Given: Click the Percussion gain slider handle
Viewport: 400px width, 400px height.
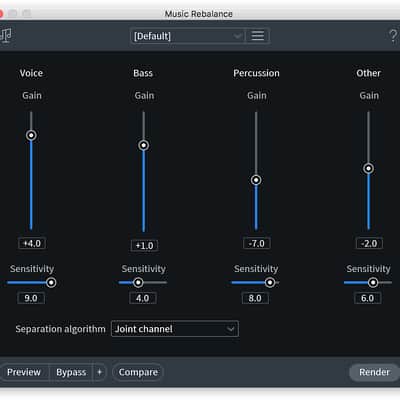Looking at the screenshot, I should (256, 180).
